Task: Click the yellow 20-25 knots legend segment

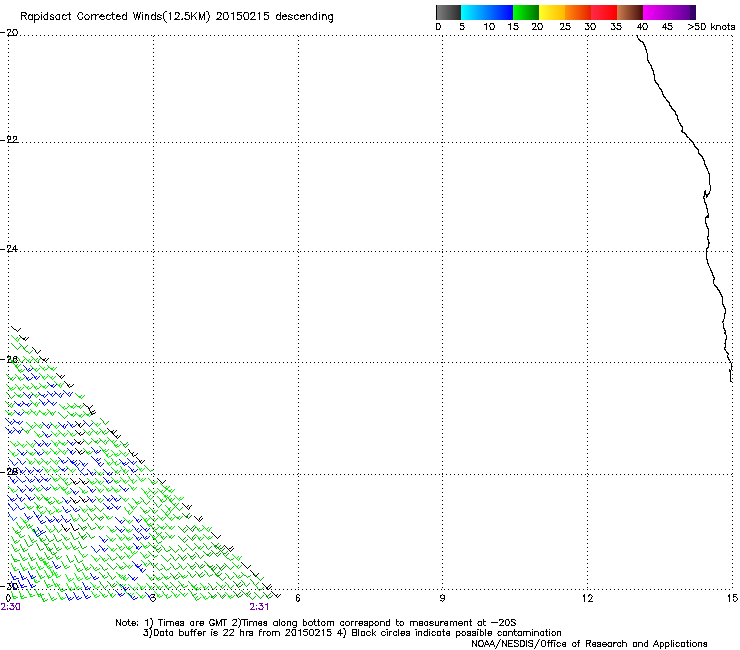Action: [552, 12]
